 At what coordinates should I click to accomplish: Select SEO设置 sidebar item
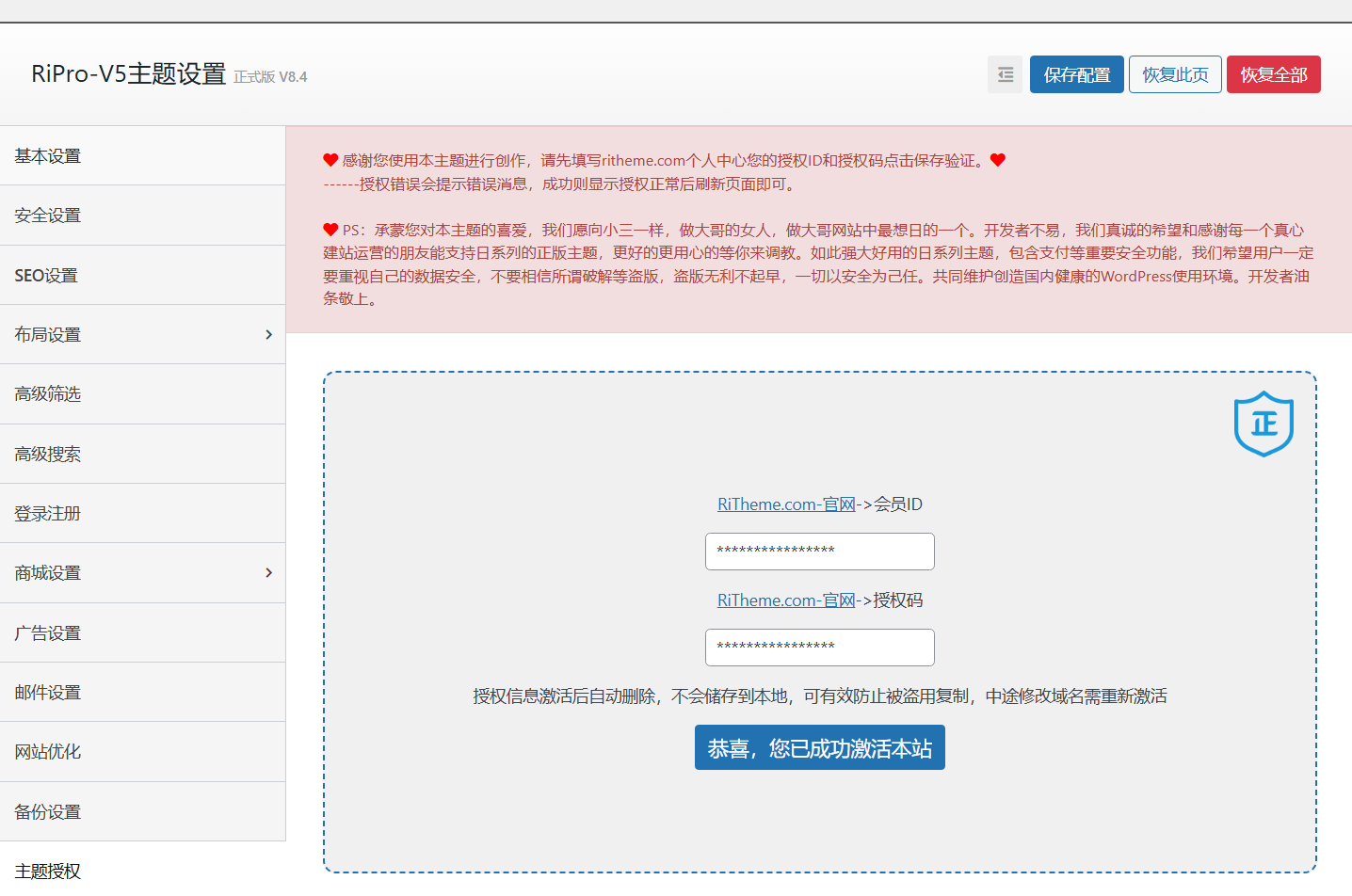(x=142, y=275)
